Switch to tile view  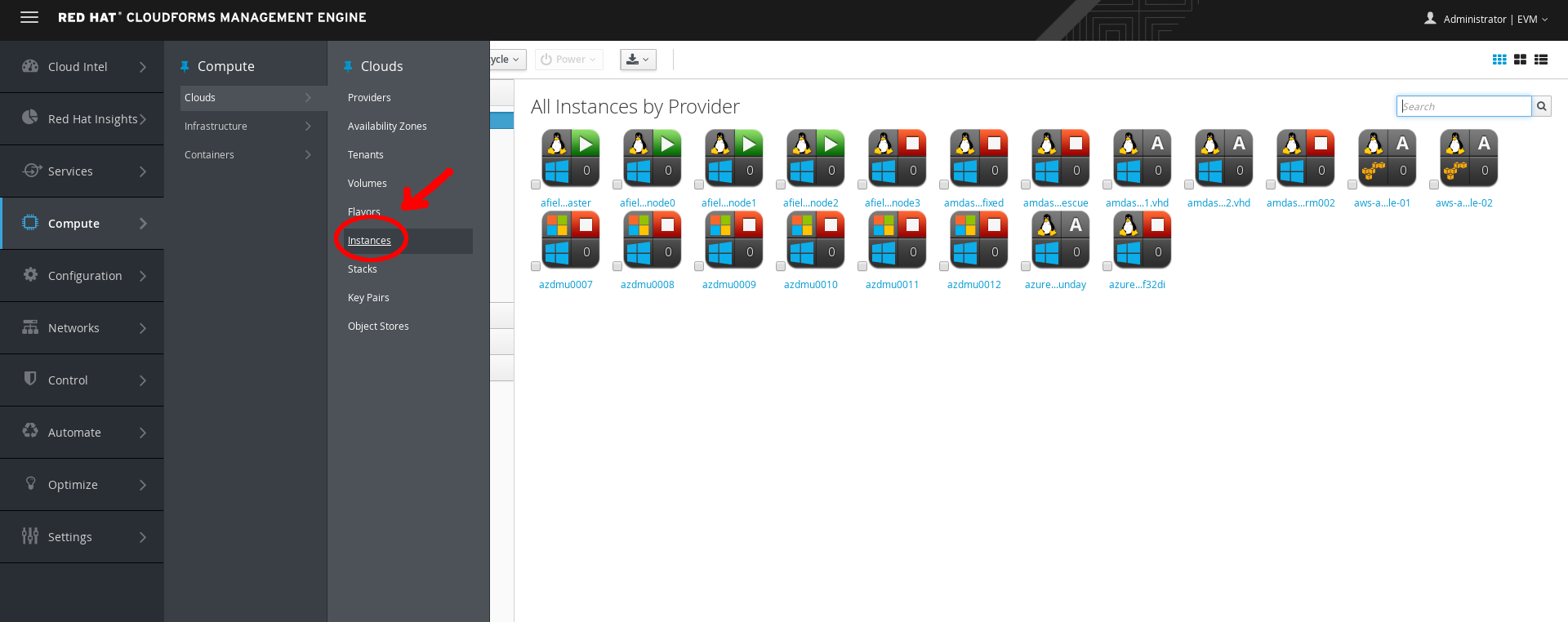coord(1520,60)
